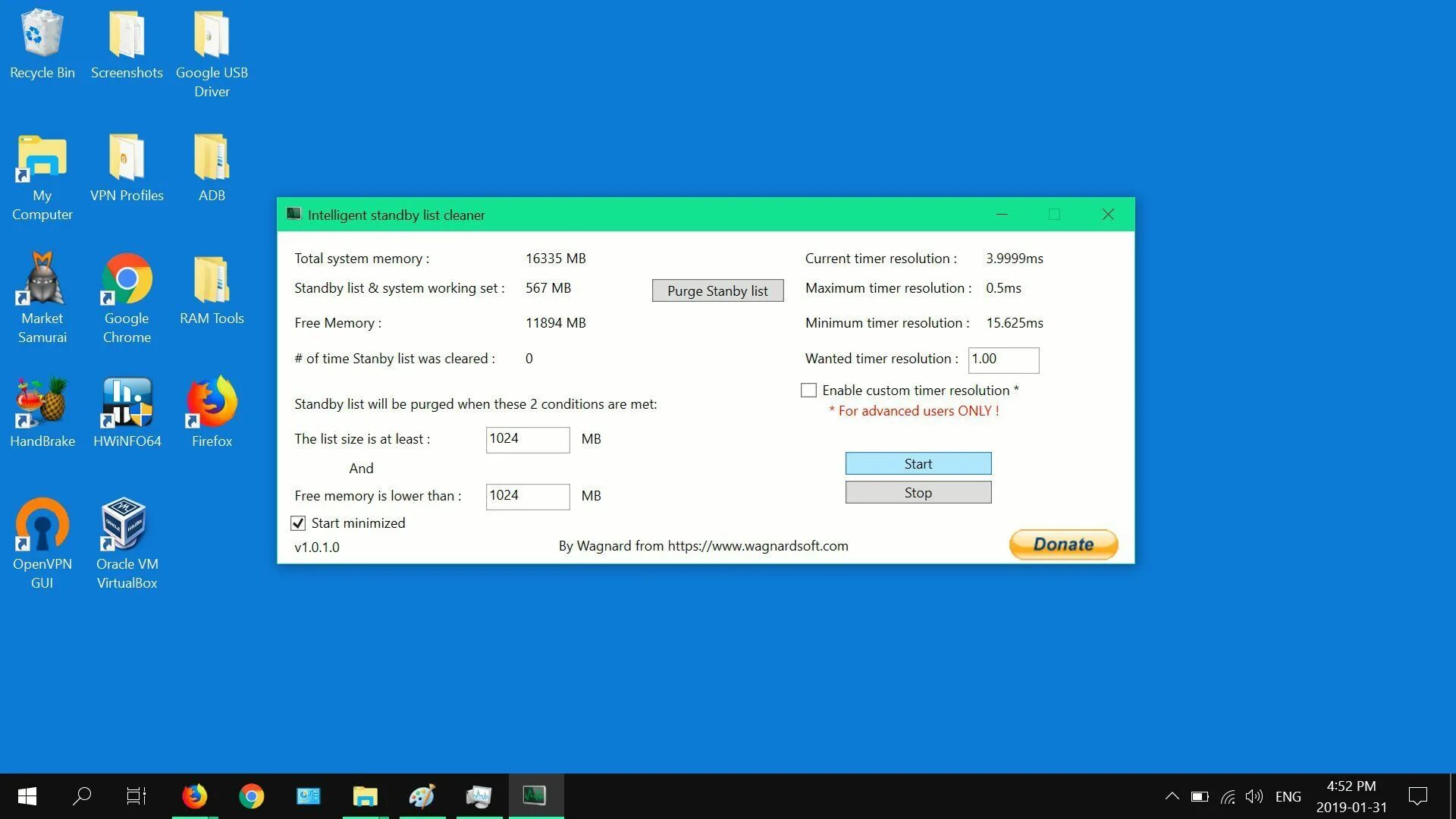Focus the Wanted timer resolution field
This screenshot has height=819, width=1456.
(1003, 359)
